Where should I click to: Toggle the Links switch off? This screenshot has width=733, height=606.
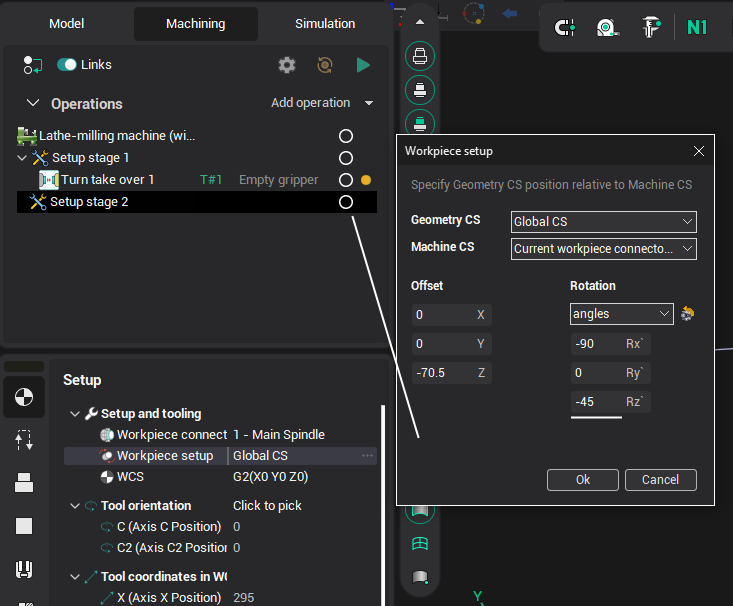[67, 65]
